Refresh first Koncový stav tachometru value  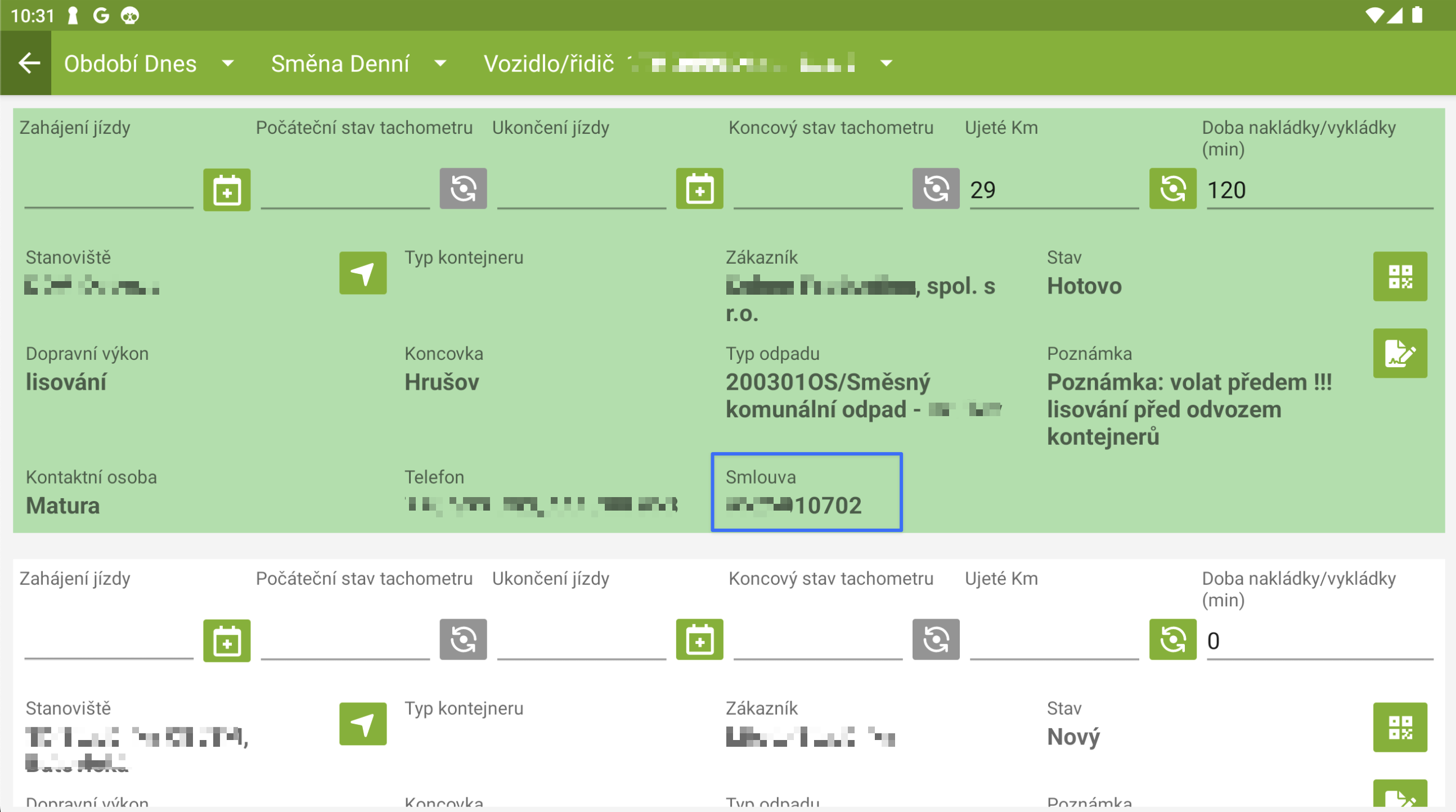tap(936, 189)
